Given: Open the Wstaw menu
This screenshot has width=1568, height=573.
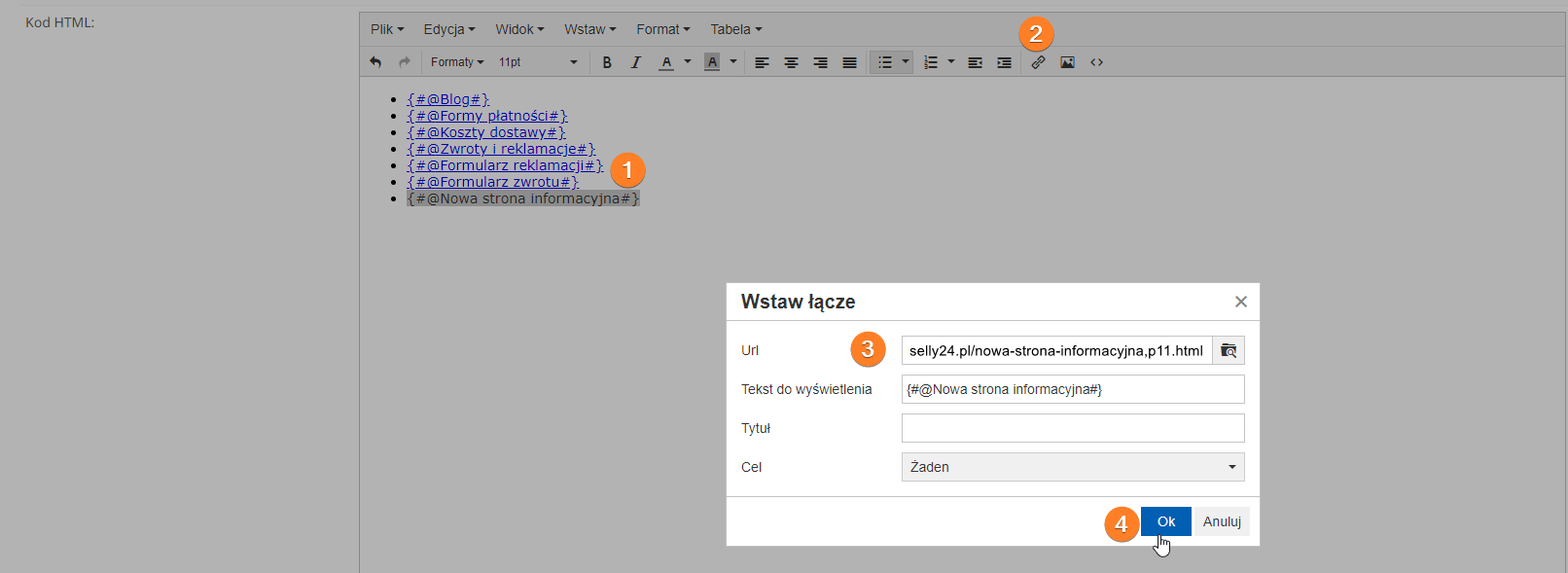Looking at the screenshot, I should pos(589,29).
